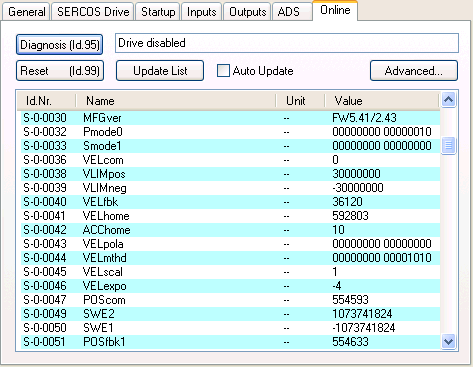Click the Unit column header
The image size is (473, 367).
pos(300,101)
